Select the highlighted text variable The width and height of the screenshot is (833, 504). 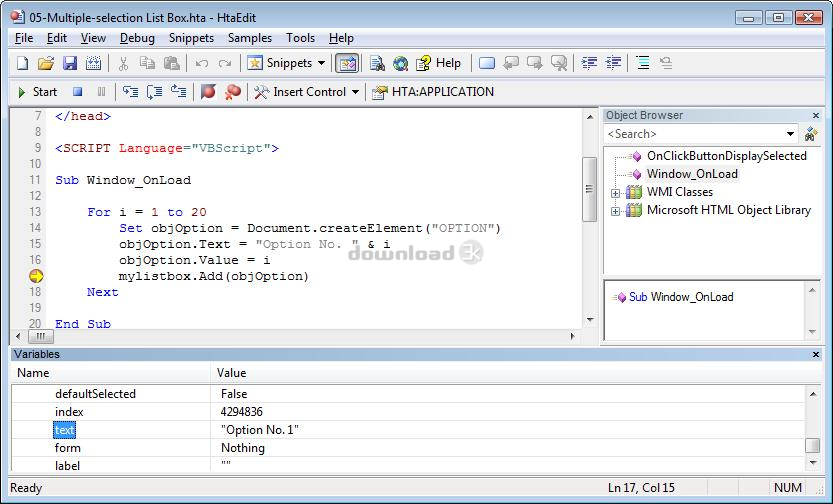tap(65, 430)
